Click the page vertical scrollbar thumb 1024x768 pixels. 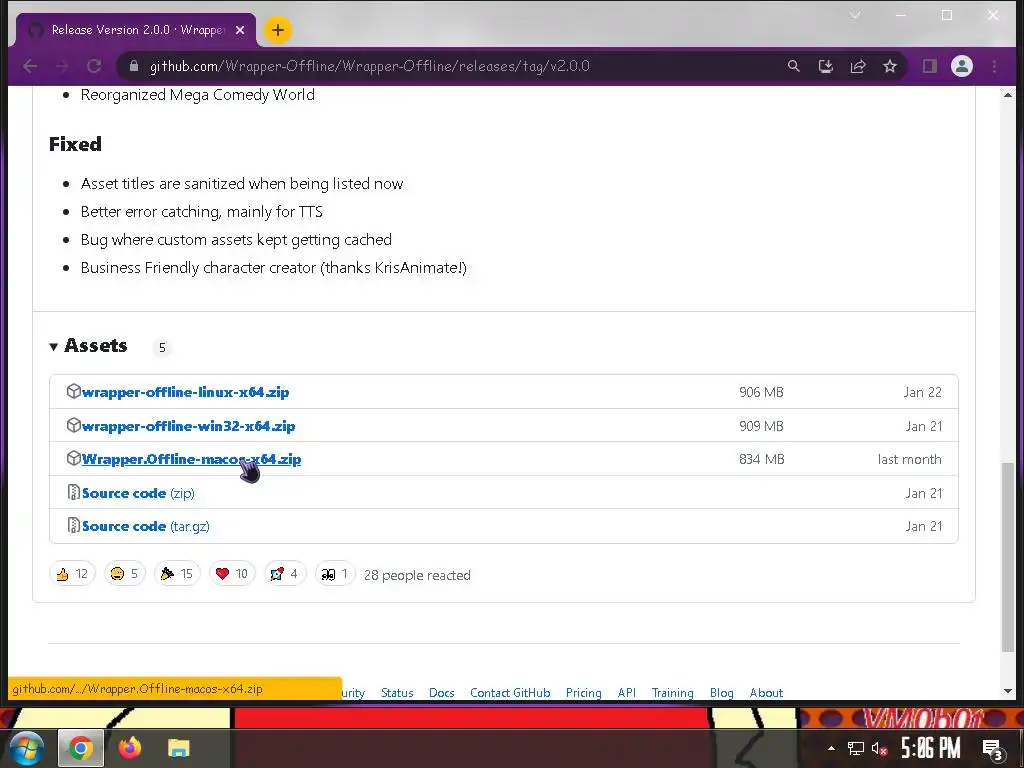click(x=1008, y=557)
